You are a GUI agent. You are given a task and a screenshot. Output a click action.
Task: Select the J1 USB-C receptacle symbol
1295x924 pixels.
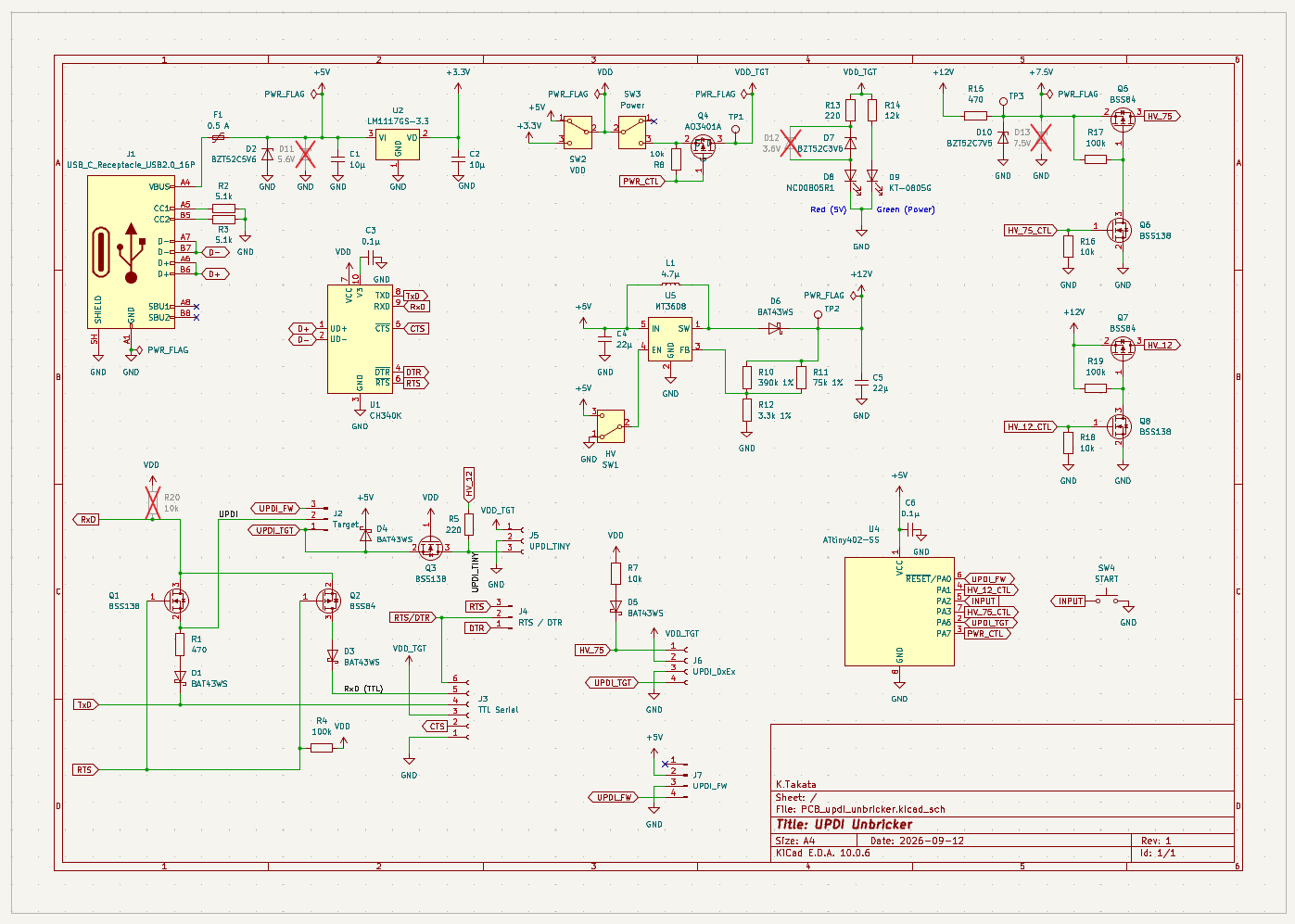click(131, 250)
